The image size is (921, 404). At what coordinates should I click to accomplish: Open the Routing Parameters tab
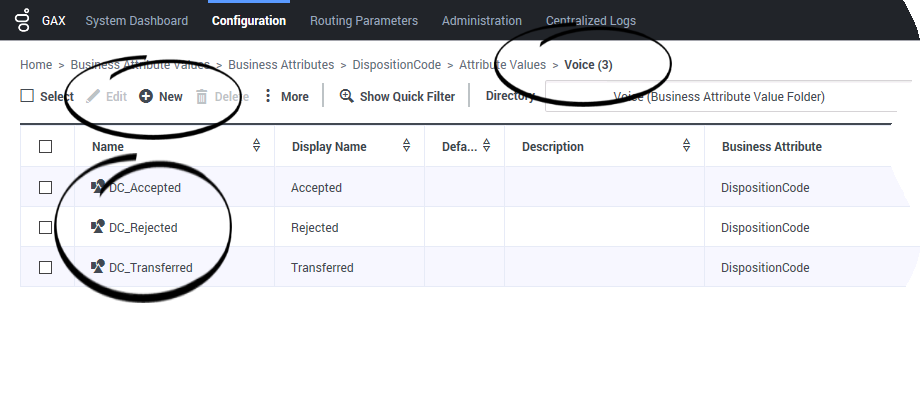click(x=363, y=20)
